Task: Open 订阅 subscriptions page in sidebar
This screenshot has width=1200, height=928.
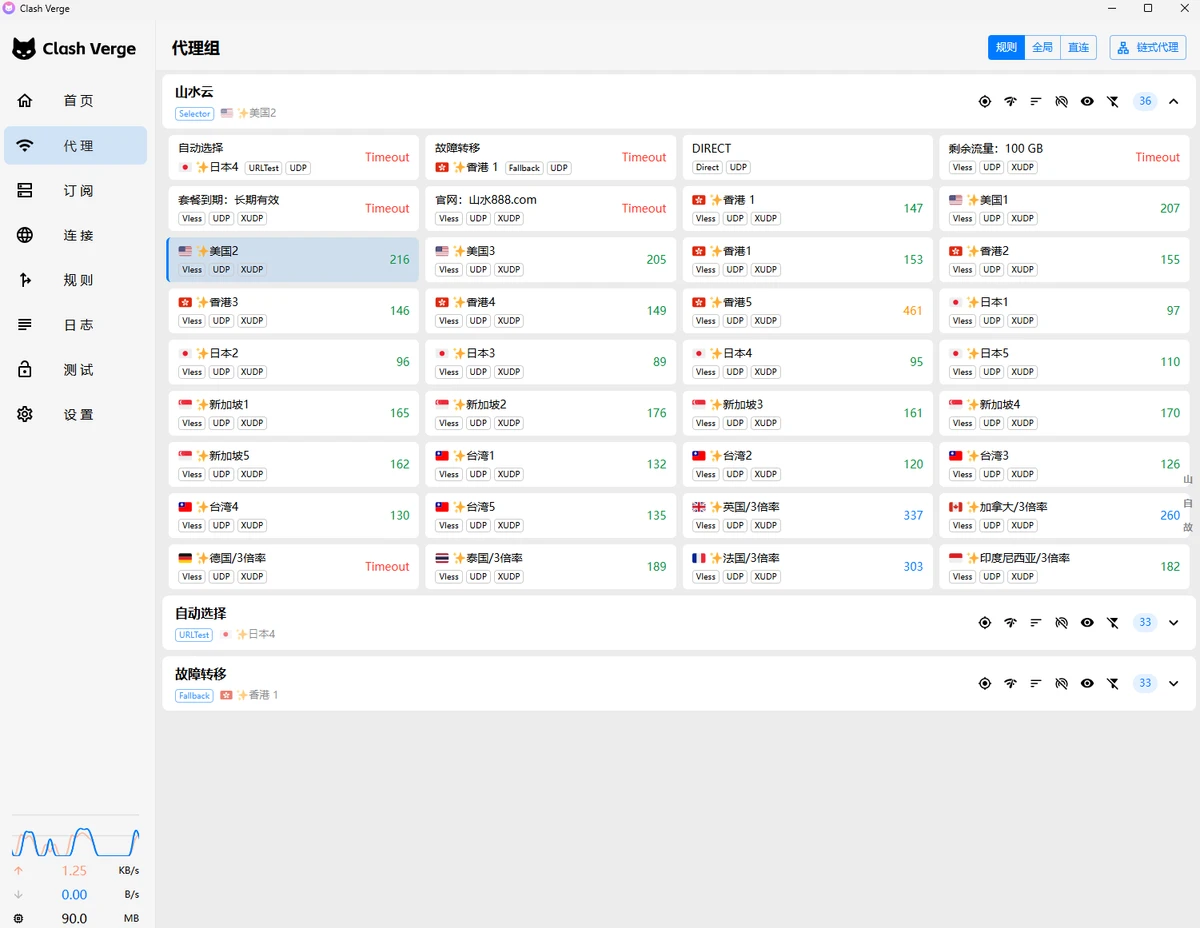Action: (76, 190)
